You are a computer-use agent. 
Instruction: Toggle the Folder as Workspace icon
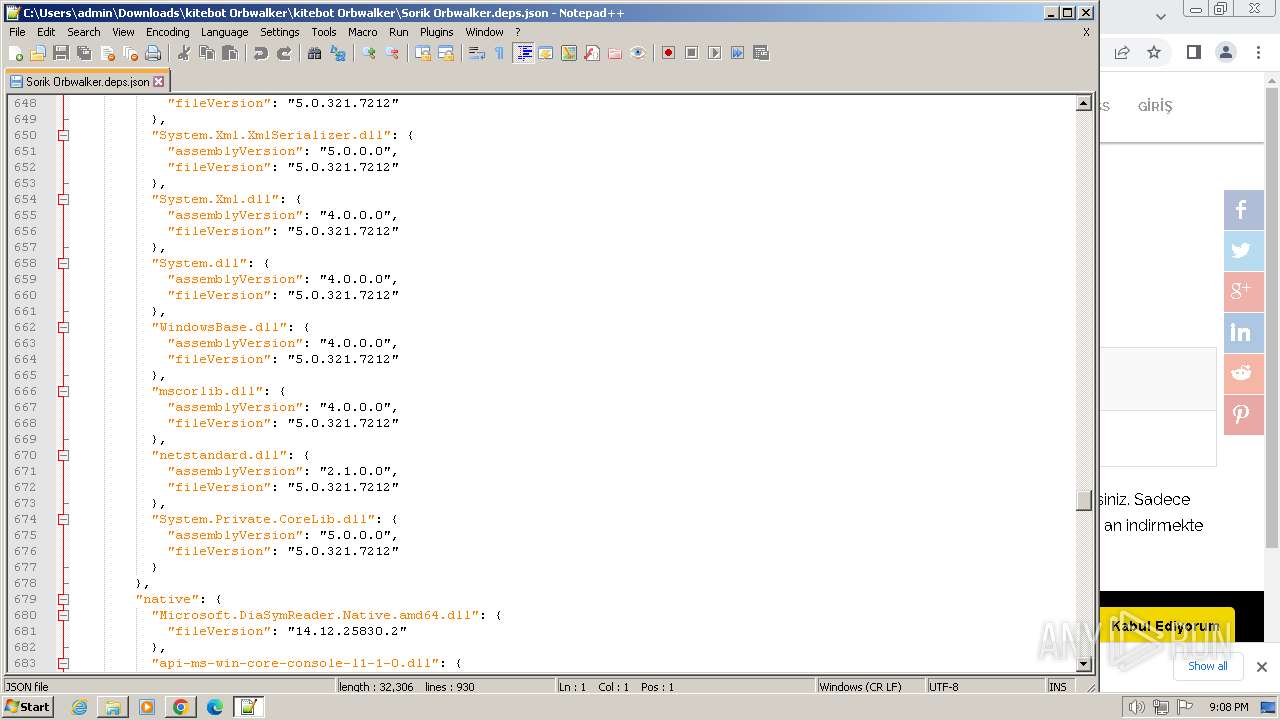[x=615, y=53]
